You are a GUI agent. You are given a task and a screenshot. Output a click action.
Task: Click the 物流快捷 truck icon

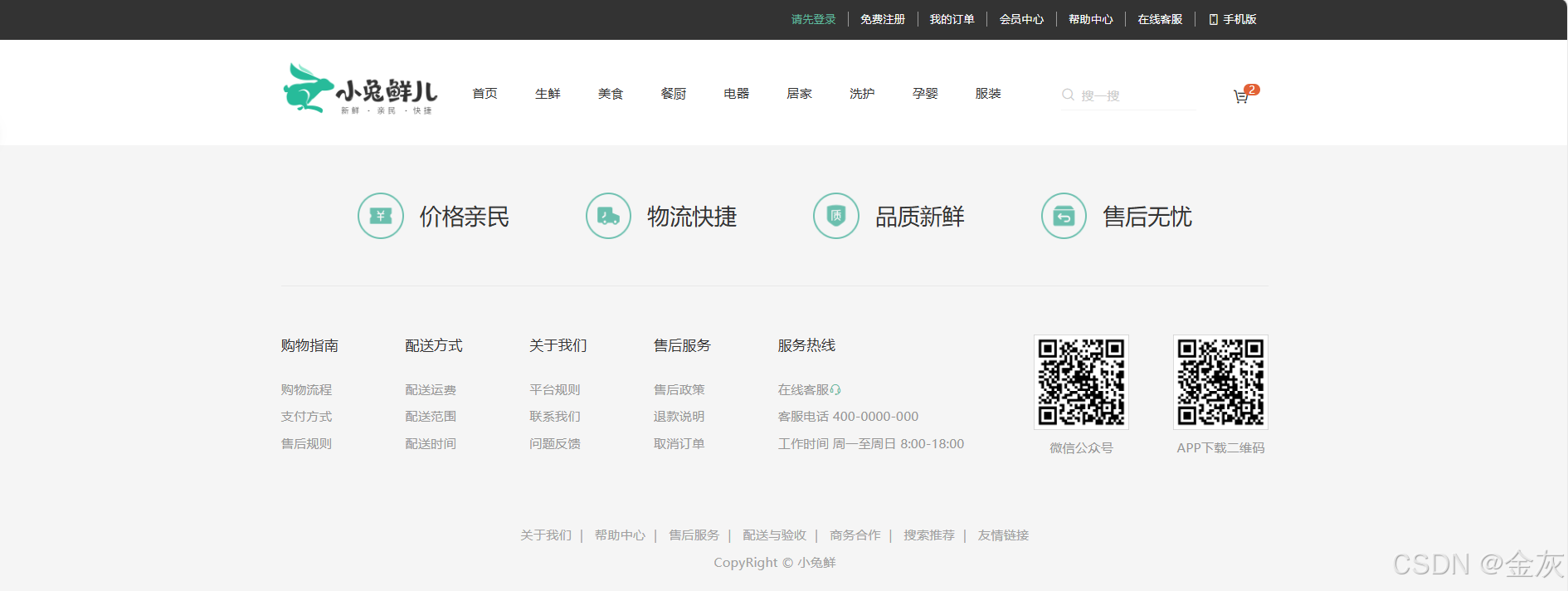click(x=608, y=216)
